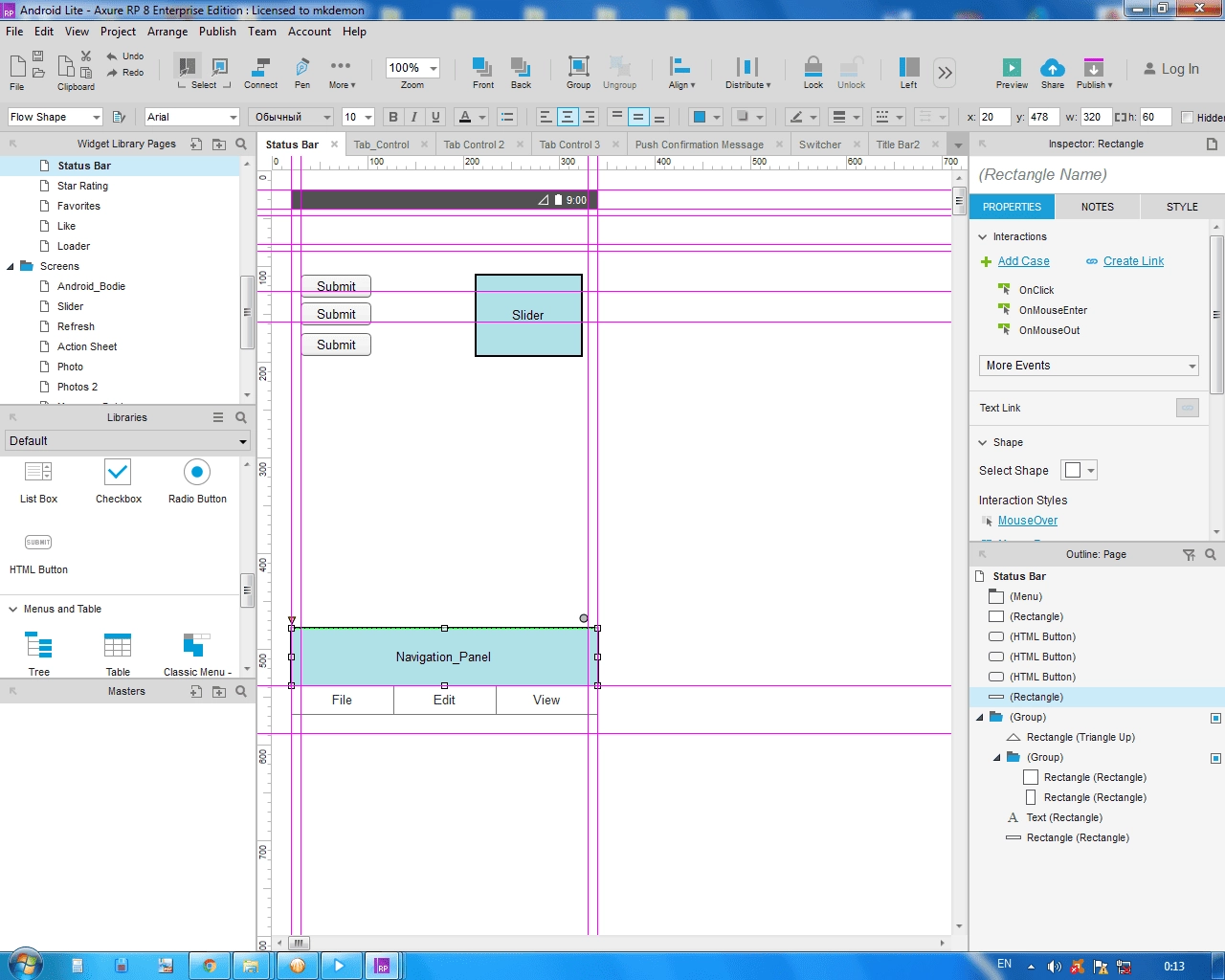
Task: Click the MouseOver style link
Action: [1027, 521]
